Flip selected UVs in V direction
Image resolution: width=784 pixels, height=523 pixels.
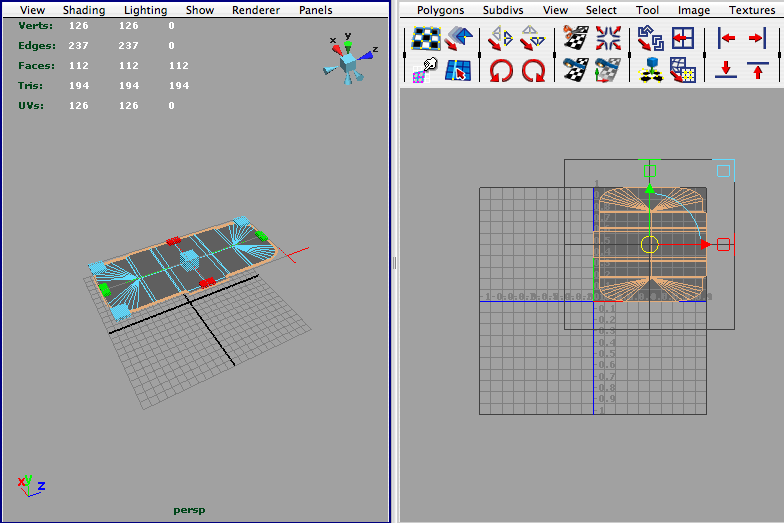533,38
